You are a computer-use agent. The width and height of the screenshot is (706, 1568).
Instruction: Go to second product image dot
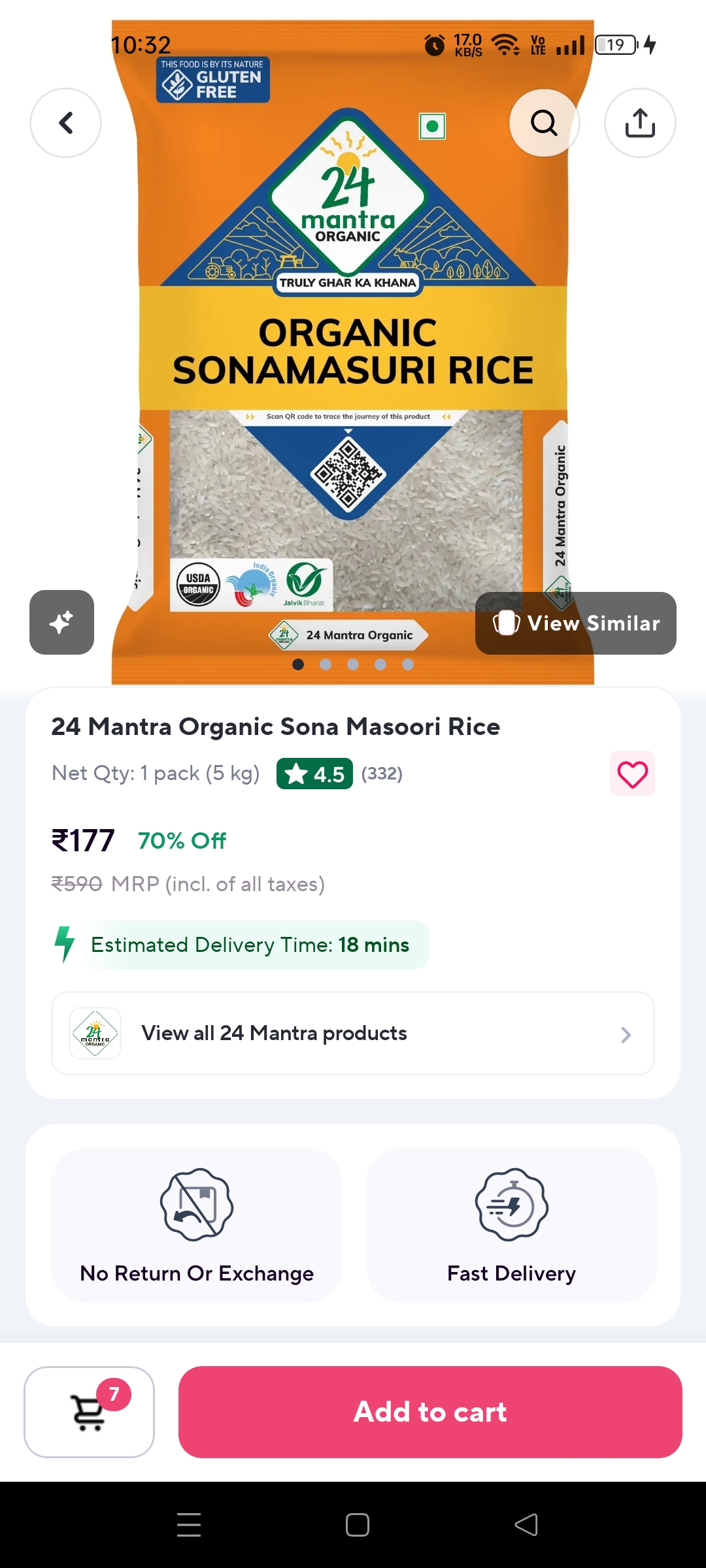tap(326, 664)
